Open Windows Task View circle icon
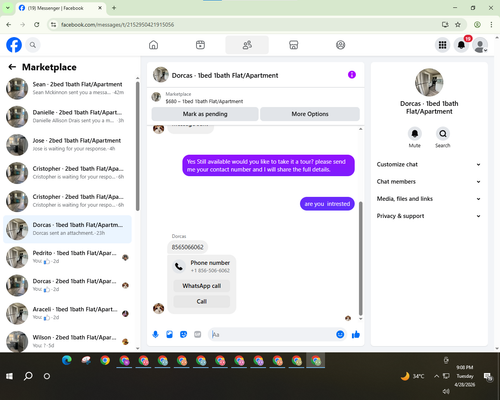 pos(47,376)
